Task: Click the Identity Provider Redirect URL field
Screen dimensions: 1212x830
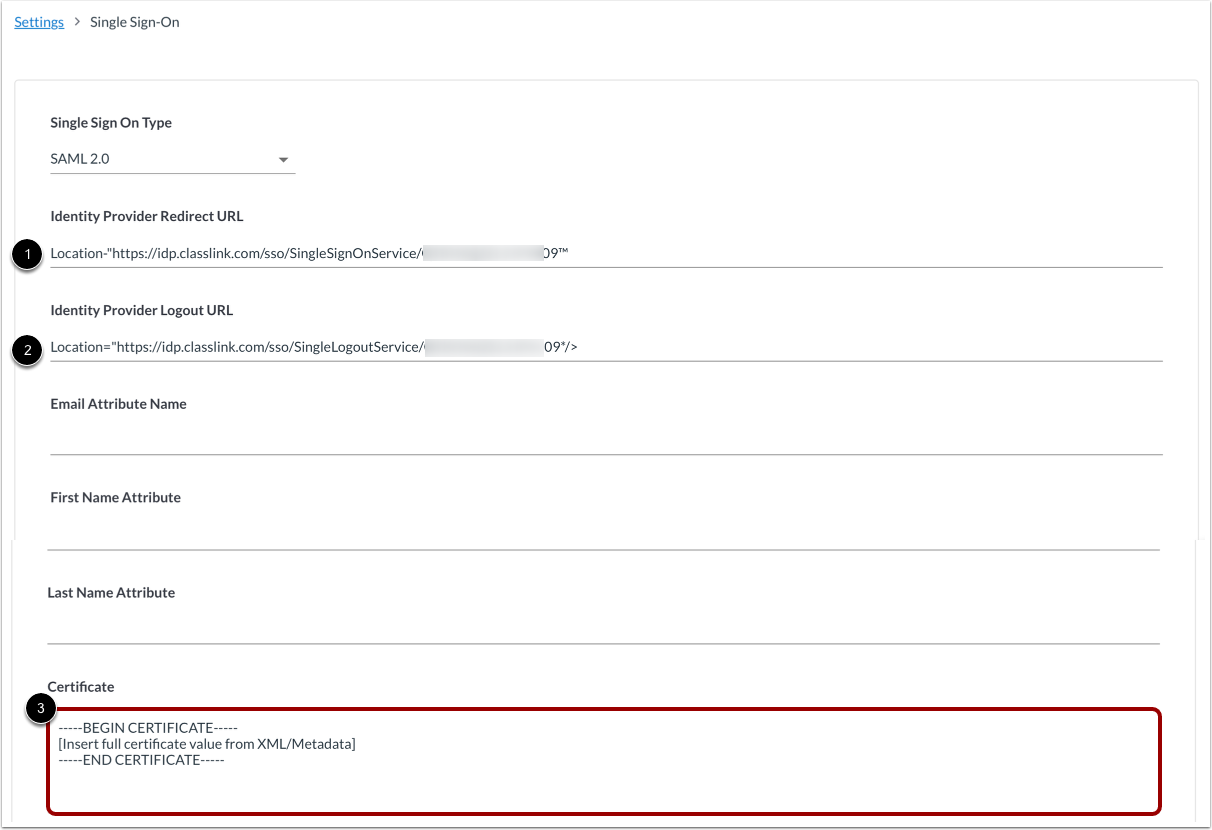Action: coord(600,252)
